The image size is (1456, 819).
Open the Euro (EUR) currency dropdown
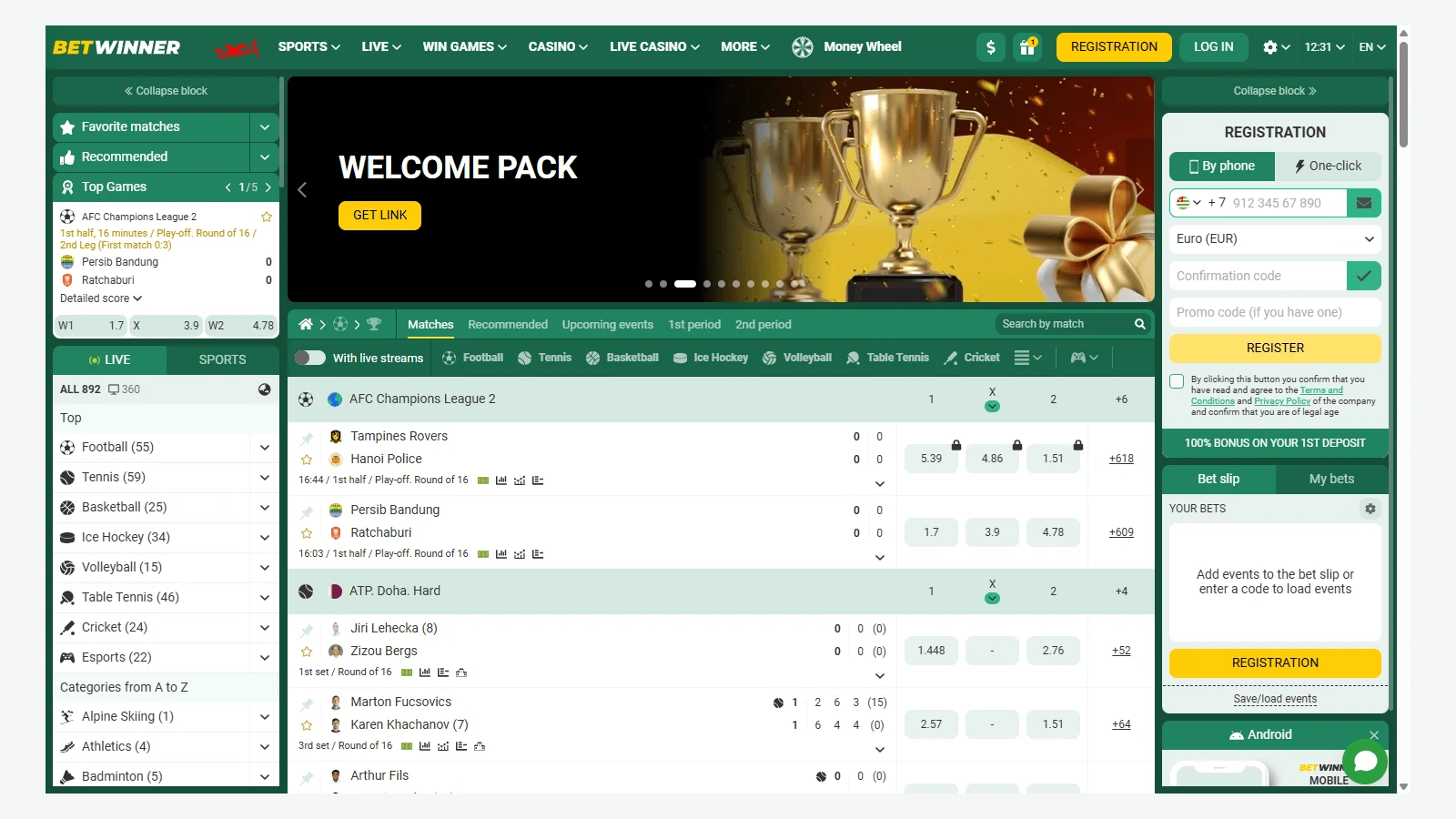point(1275,239)
